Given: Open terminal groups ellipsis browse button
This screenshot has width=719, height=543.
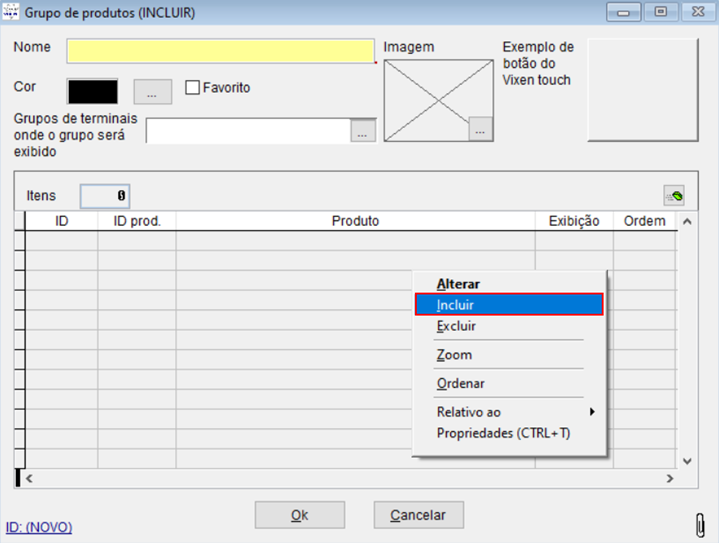Looking at the screenshot, I should point(363,131).
